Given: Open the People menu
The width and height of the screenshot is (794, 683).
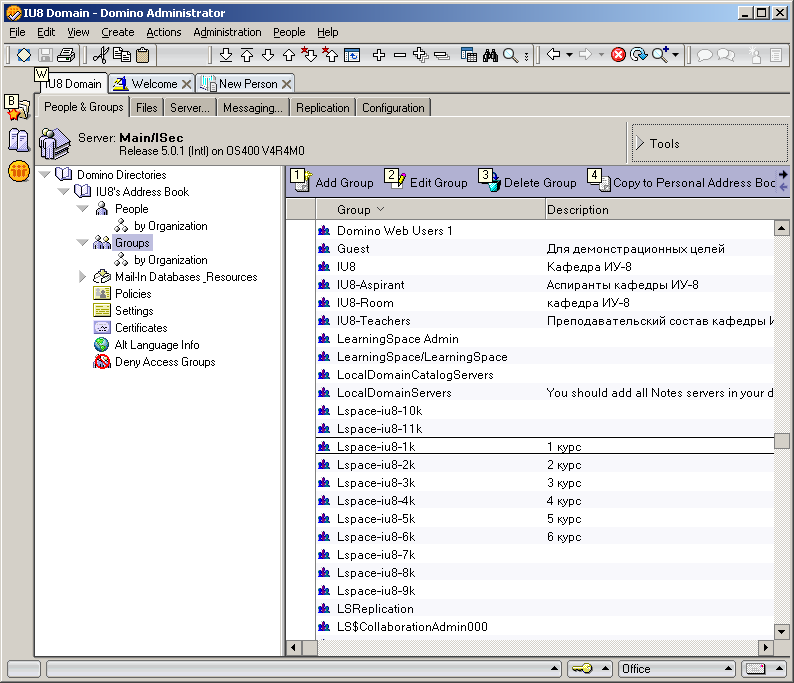Looking at the screenshot, I should (289, 32).
